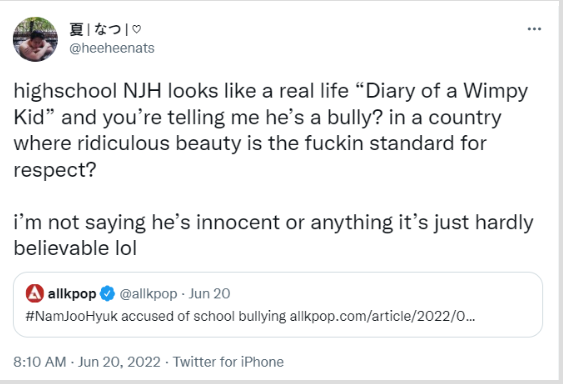
Task: Click the Twitter for iPhone source label
Action: (228, 362)
